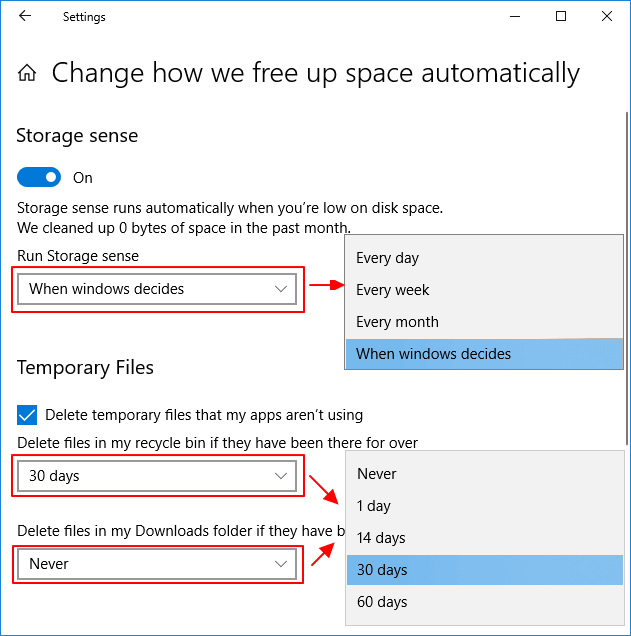This screenshot has width=631, height=636.
Task: Minimize the Settings window
Action: (x=515, y=16)
